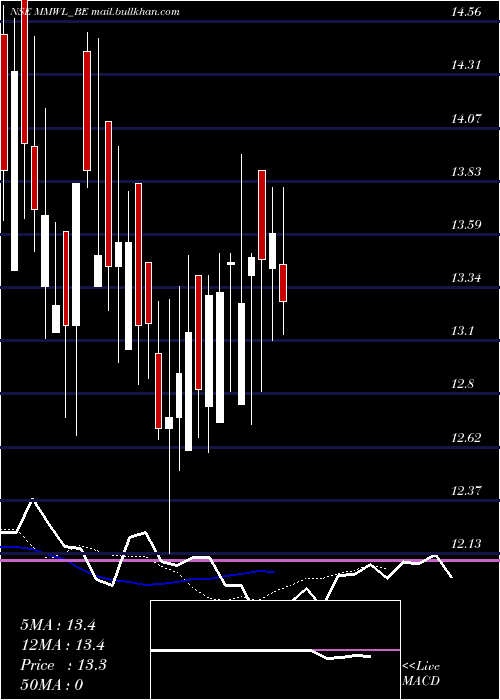500x700 pixels.
Task: Click the last red candlestick on the right
Action: 283,283
